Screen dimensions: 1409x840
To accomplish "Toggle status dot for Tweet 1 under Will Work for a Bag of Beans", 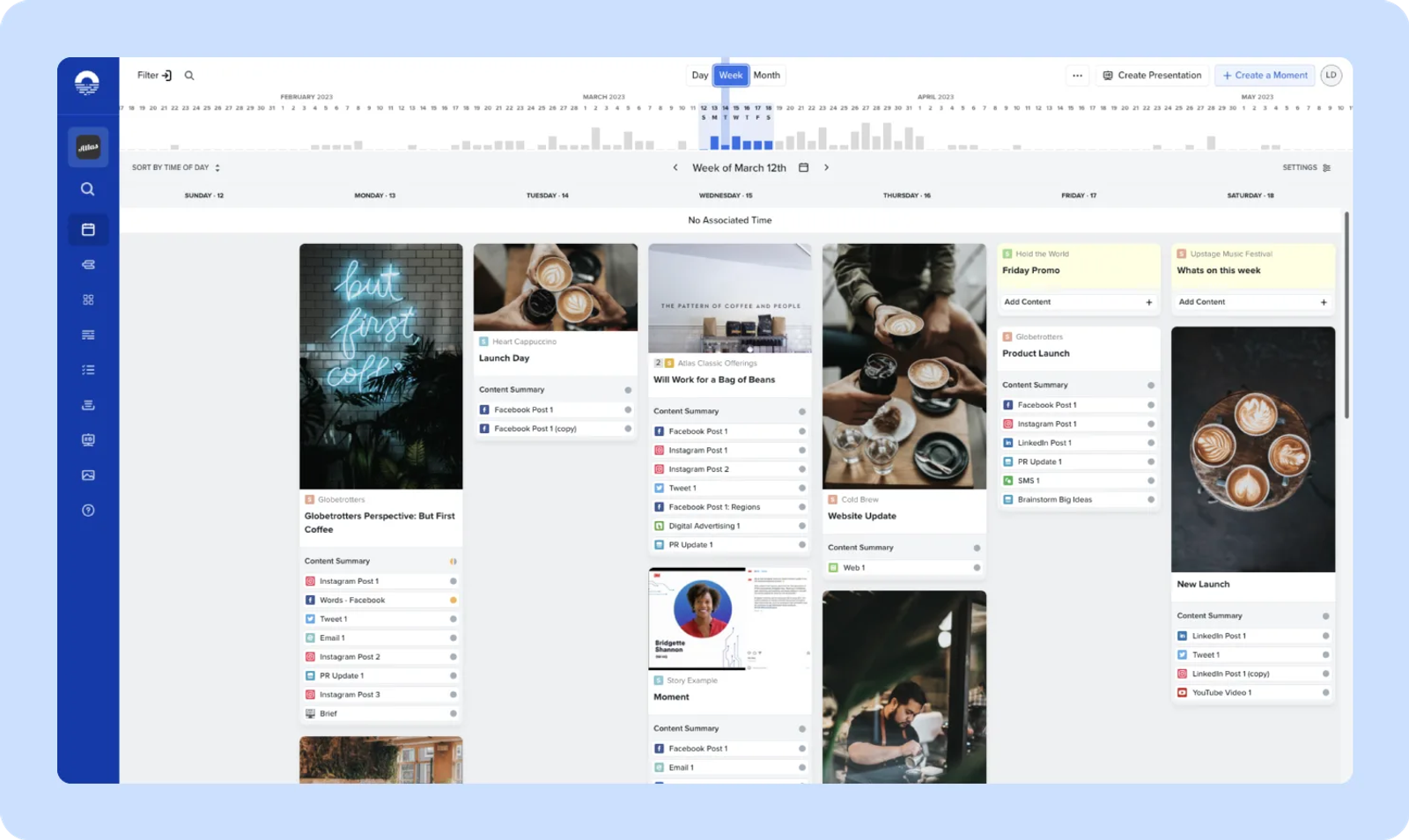I will [801, 488].
